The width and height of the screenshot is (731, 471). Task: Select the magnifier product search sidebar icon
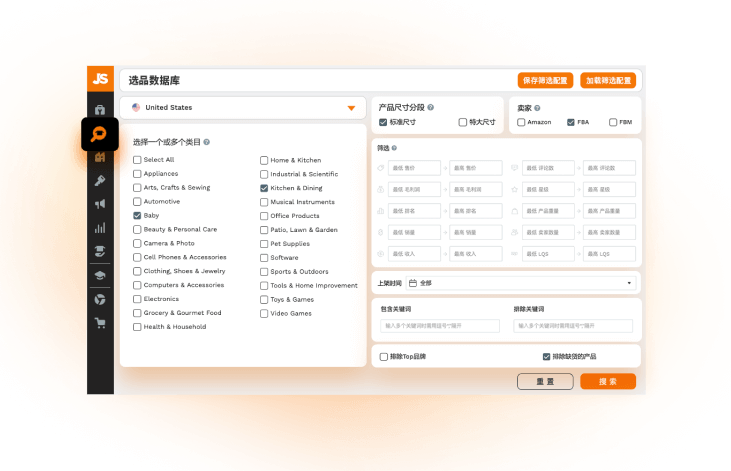coord(99,134)
